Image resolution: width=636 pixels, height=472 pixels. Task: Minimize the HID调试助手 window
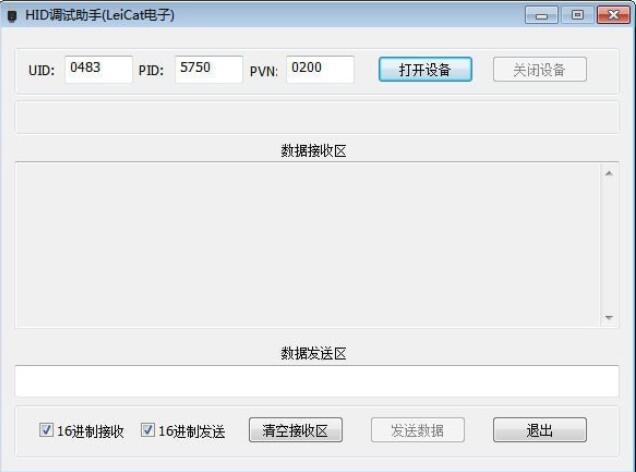tap(541, 15)
